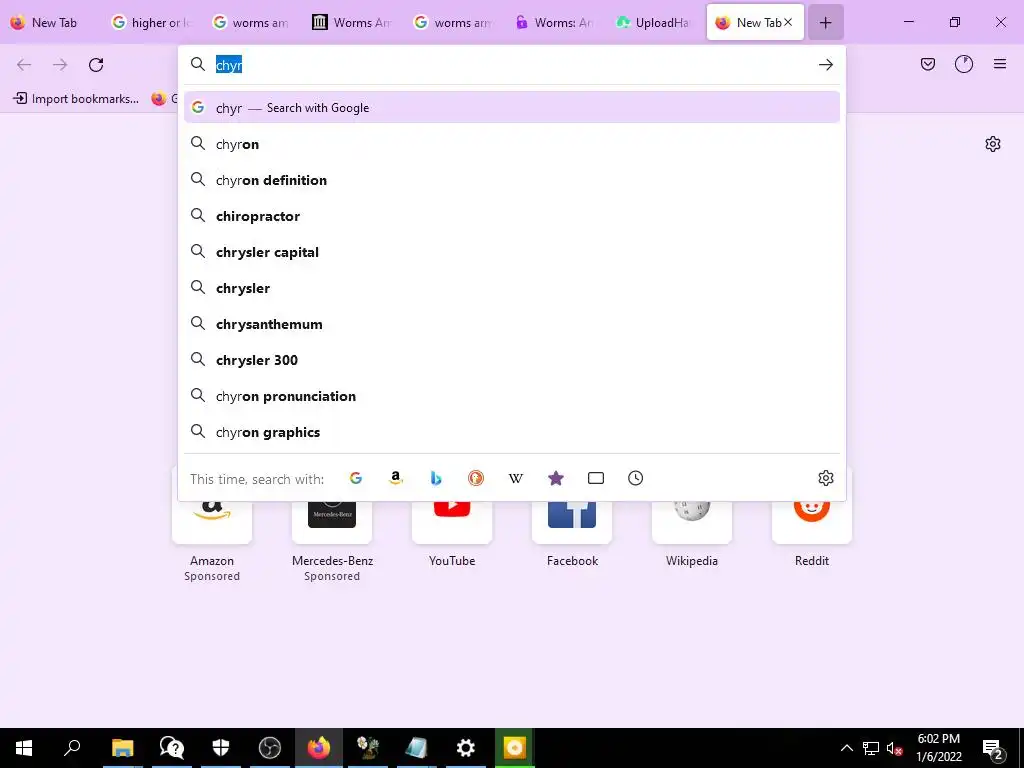
Task: Click taskbar clock showing 6:02 PM
Action: (x=938, y=748)
